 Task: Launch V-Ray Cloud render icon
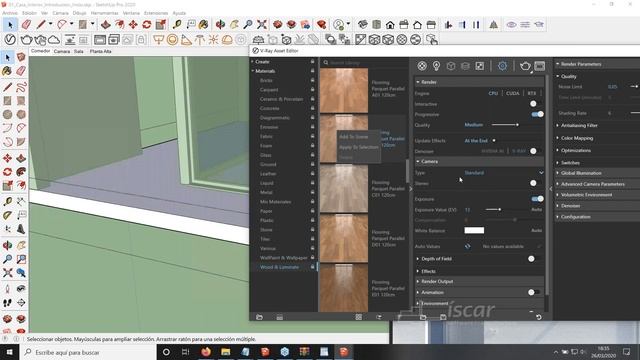[x=53, y=40]
